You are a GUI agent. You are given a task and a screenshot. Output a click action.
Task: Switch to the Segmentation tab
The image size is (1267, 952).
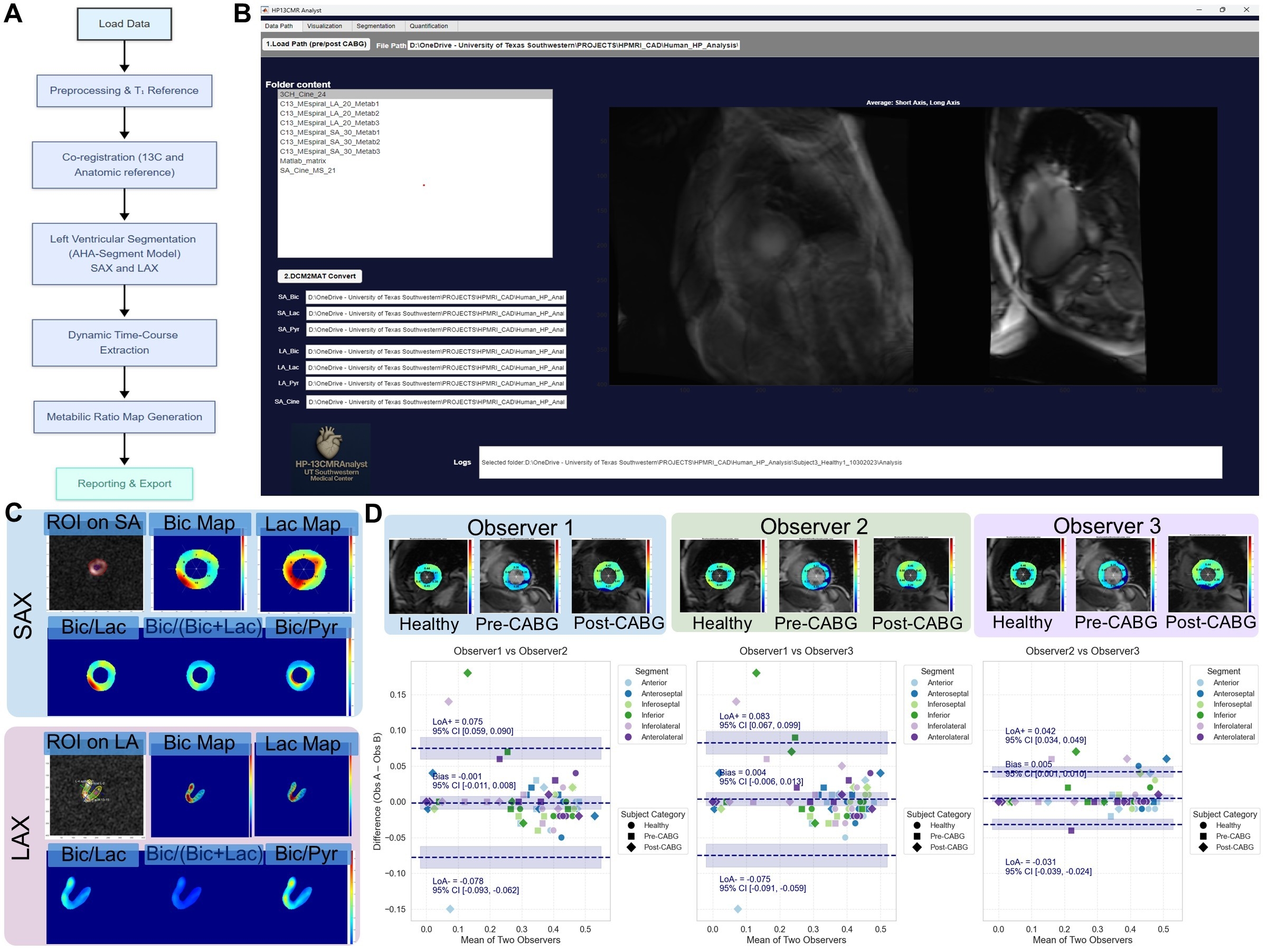click(375, 26)
